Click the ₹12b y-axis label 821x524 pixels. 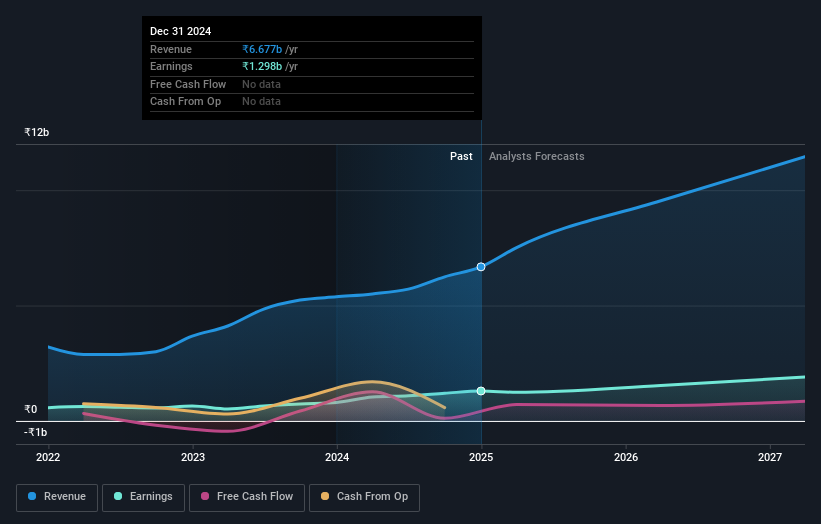(37, 132)
